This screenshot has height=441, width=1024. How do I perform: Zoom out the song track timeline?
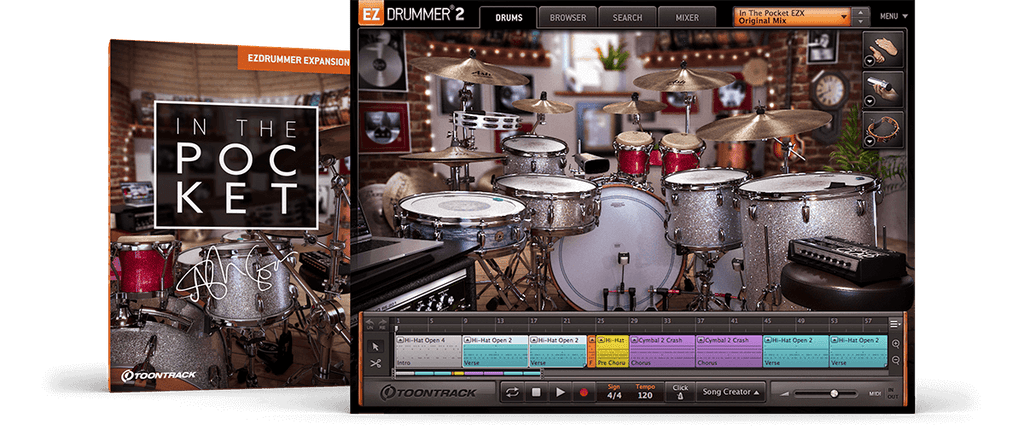point(896,360)
